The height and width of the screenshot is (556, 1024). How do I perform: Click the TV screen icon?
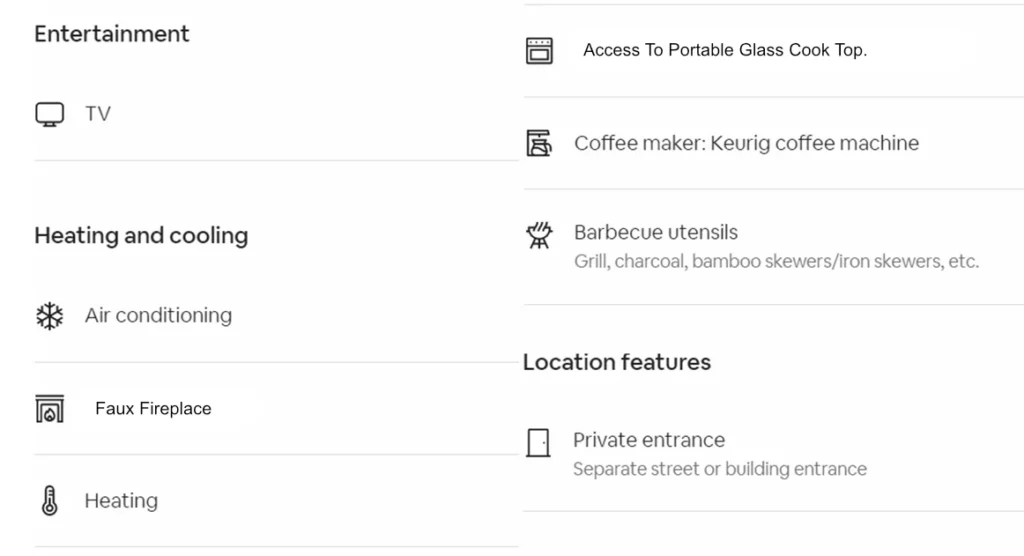point(50,114)
